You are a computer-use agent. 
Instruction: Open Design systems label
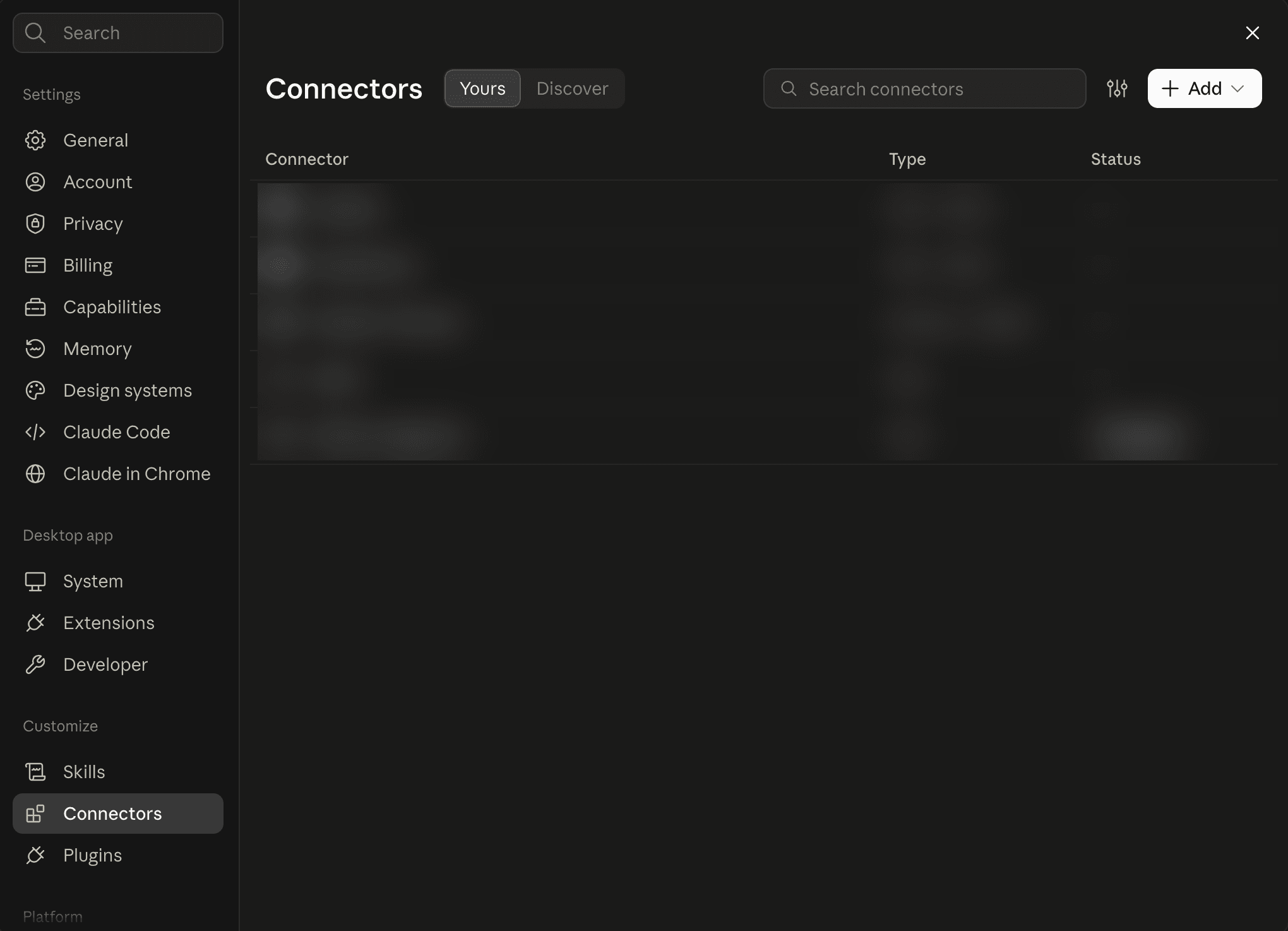pos(128,390)
